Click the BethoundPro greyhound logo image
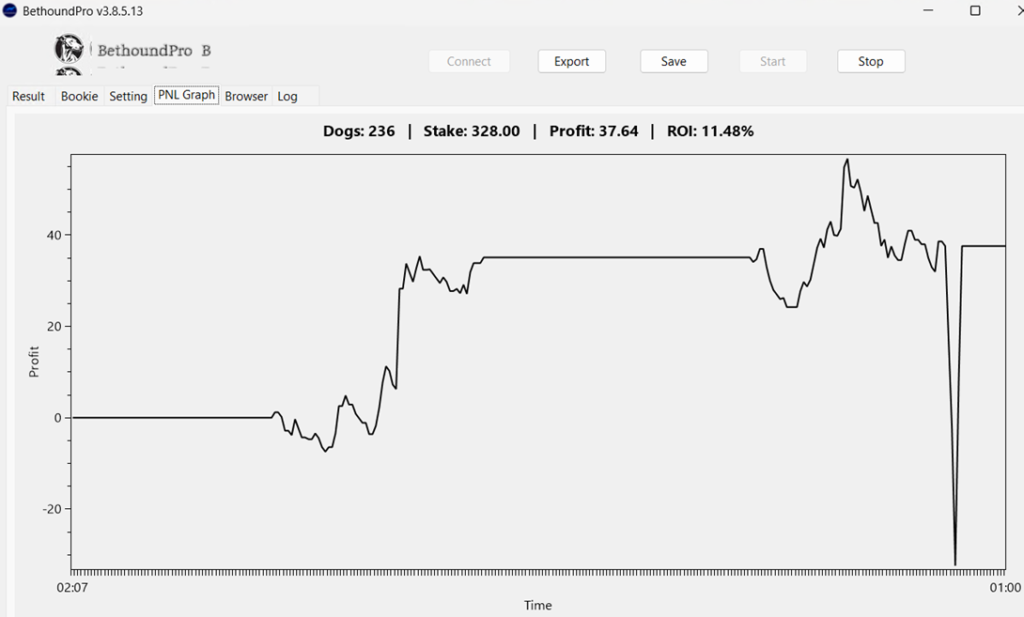Viewport: 1024px width, 617px height. [x=70, y=50]
